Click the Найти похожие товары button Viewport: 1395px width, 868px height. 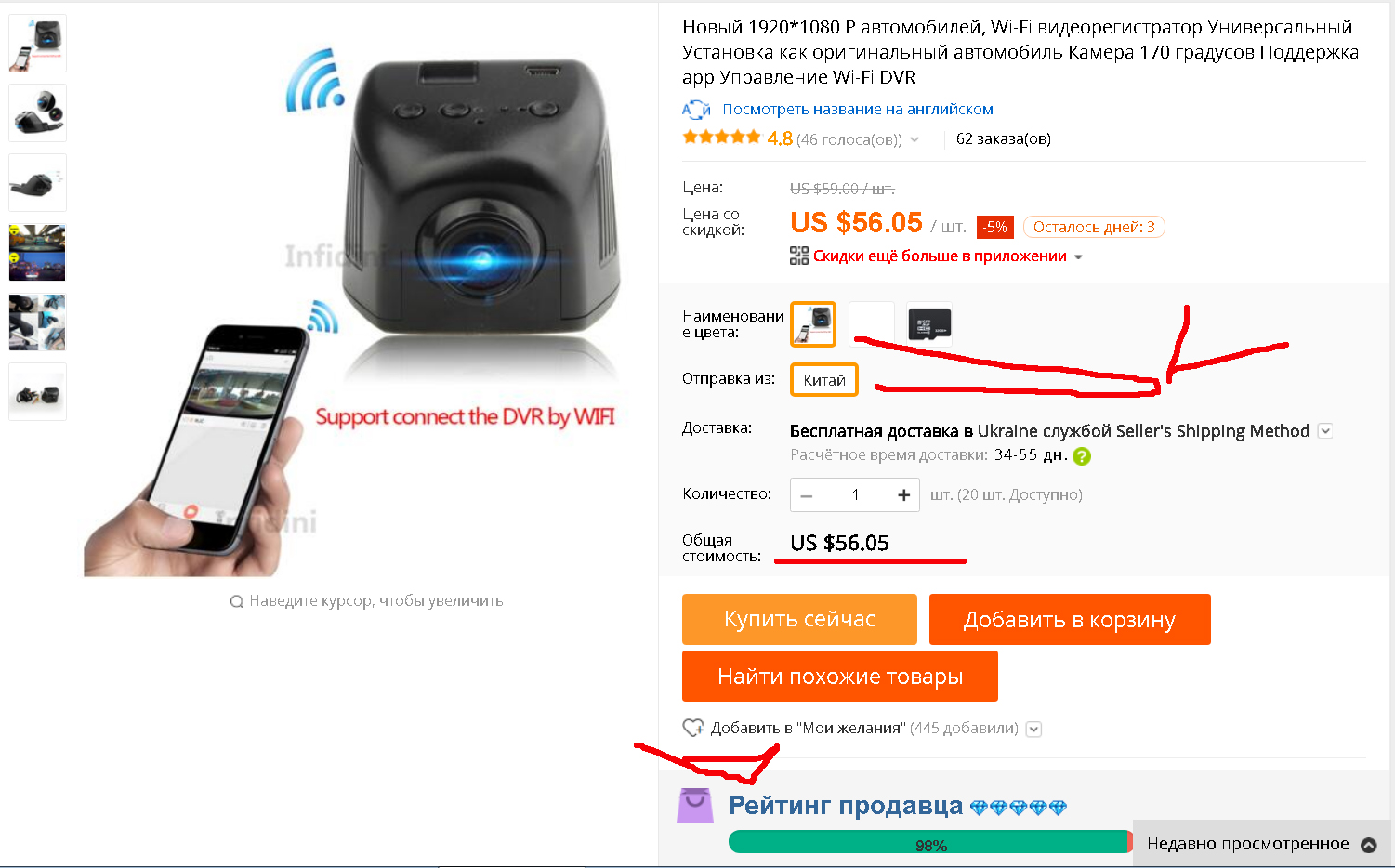pos(840,677)
